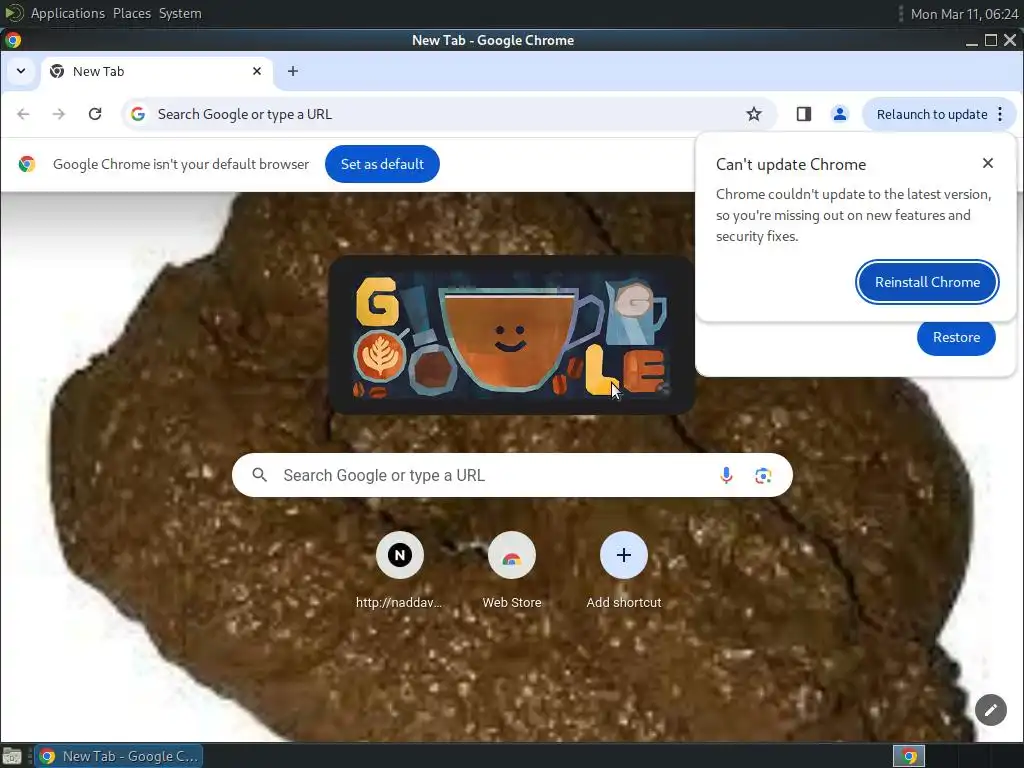Viewport: 1024px width, 768px height.
Task: Customize this page with pencil icon
Action: pos(991,710)
